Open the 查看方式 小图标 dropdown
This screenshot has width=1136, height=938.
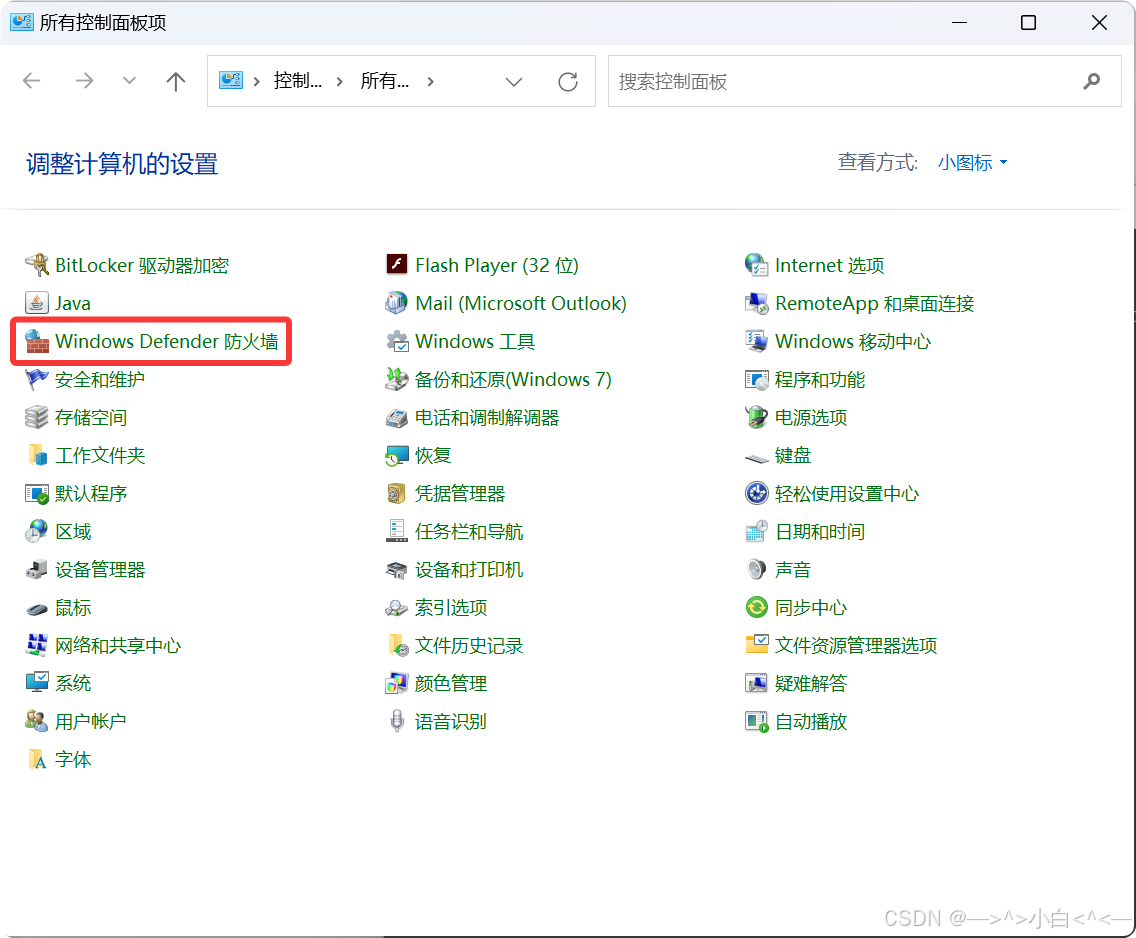(x=972, y=163)
